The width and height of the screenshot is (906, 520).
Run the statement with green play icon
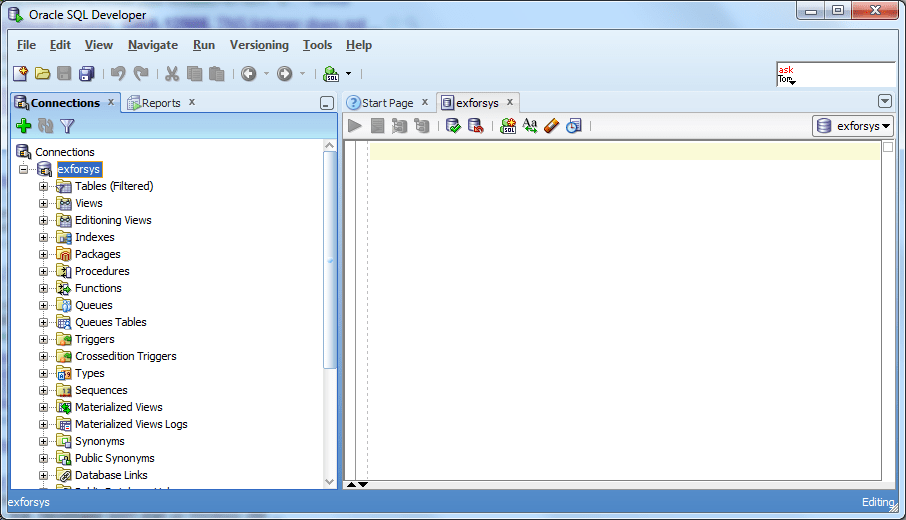click(355, 125)
